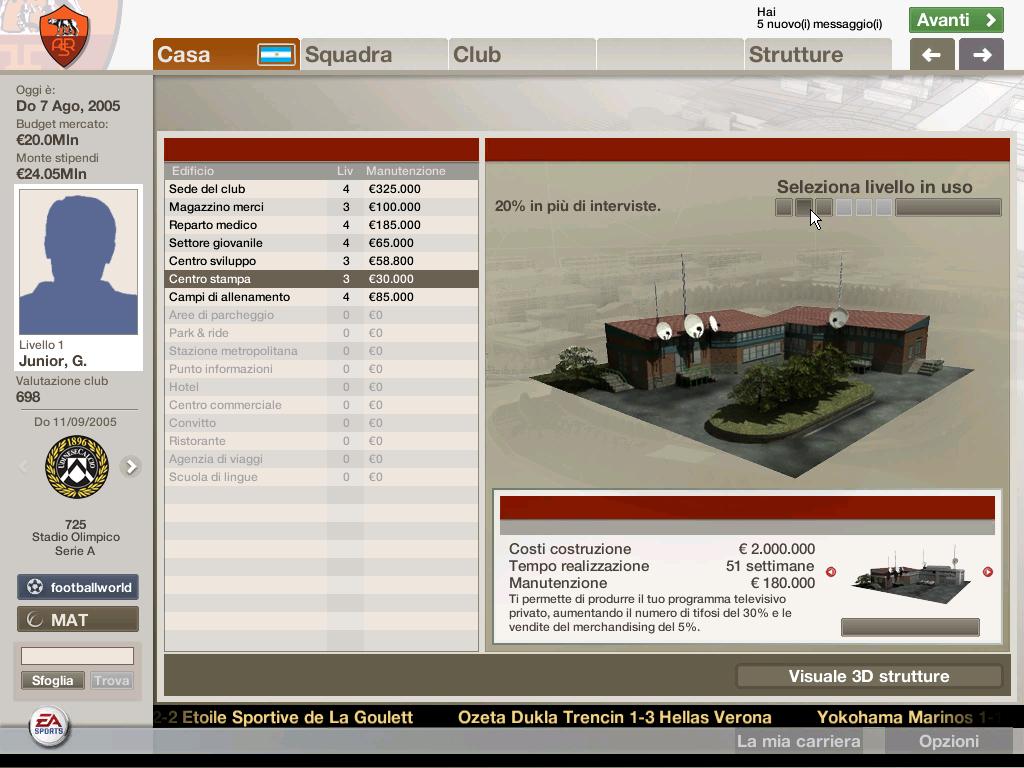Select Punto informazioni row
Viewport: 1024px width, 768px height.
(x=321, y=369)
